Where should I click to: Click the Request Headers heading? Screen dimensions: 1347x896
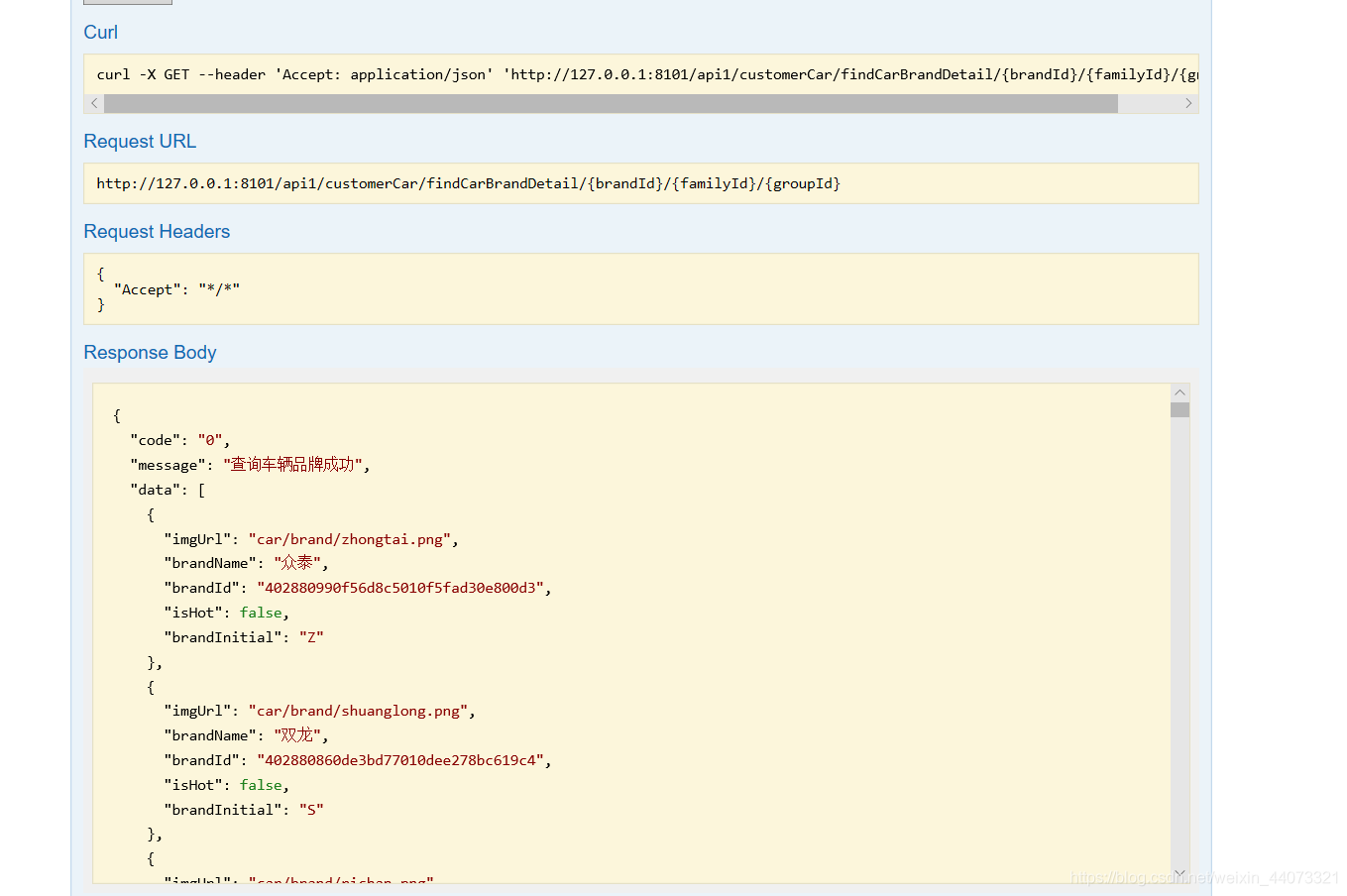point(157,232)
